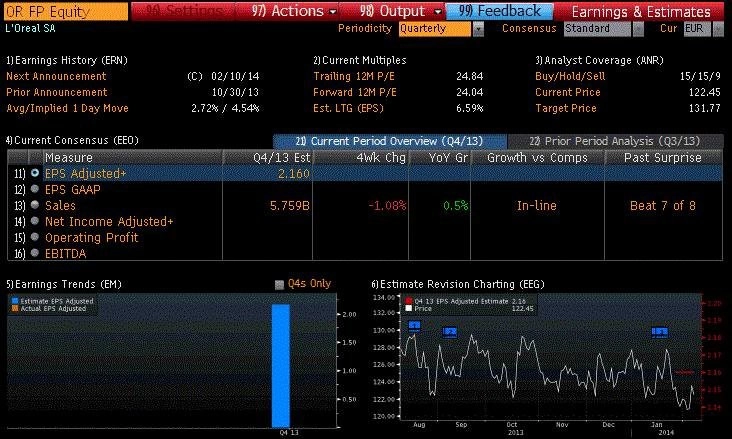Click the Target Price value 131.77
Image resolution: width=732 pixels, height=439 pixels.
[x=705, y=108]
